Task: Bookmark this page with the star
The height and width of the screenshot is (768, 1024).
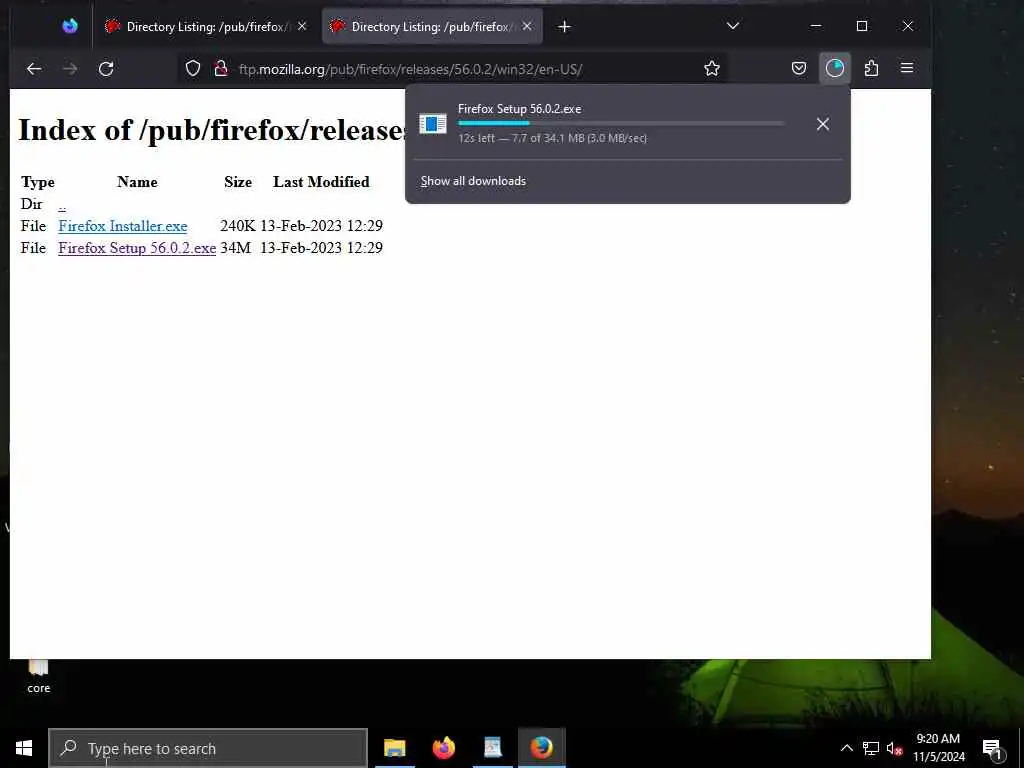Action: [712, 69]
